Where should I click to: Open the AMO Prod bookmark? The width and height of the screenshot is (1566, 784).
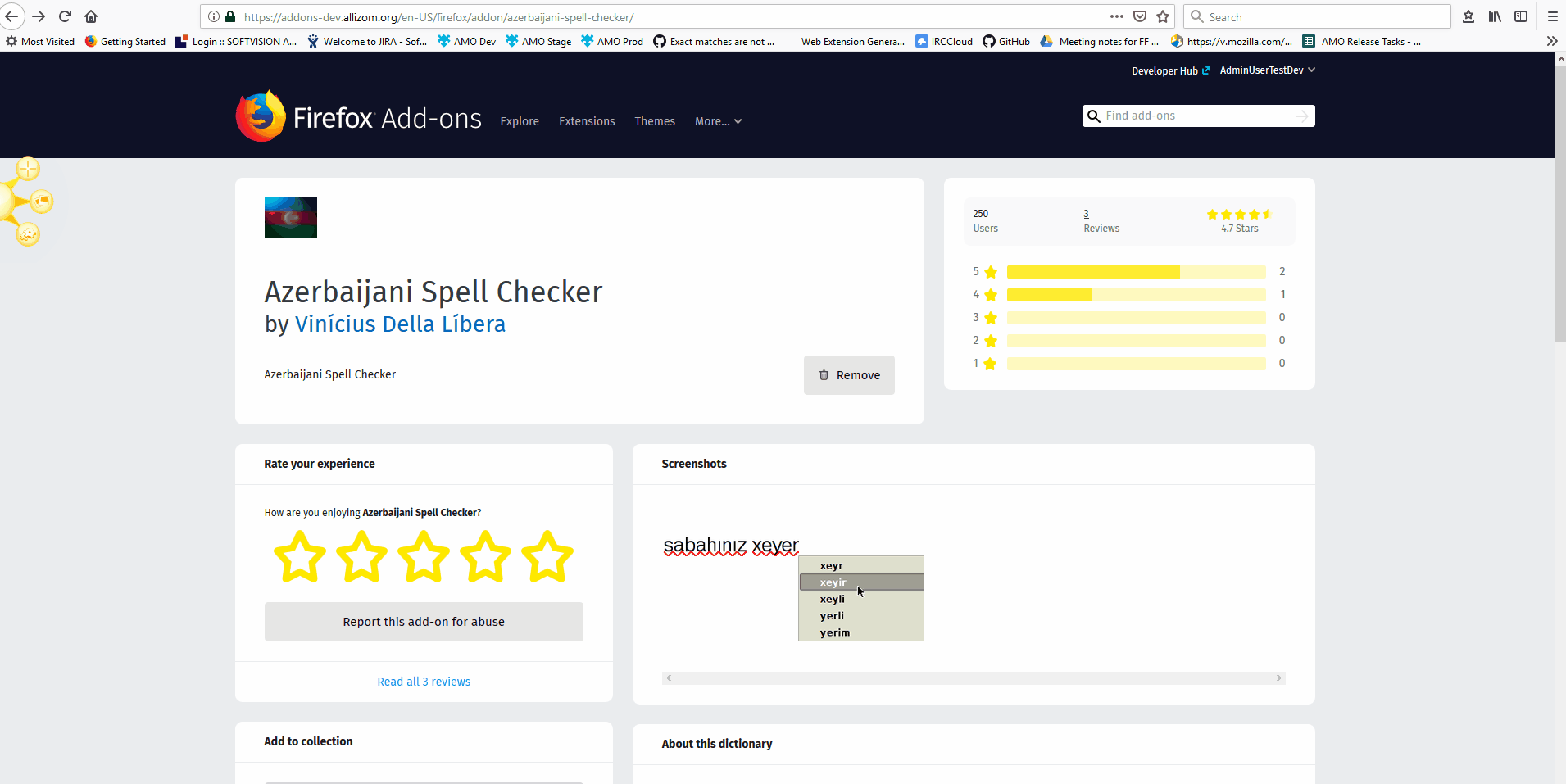(612, 41)
